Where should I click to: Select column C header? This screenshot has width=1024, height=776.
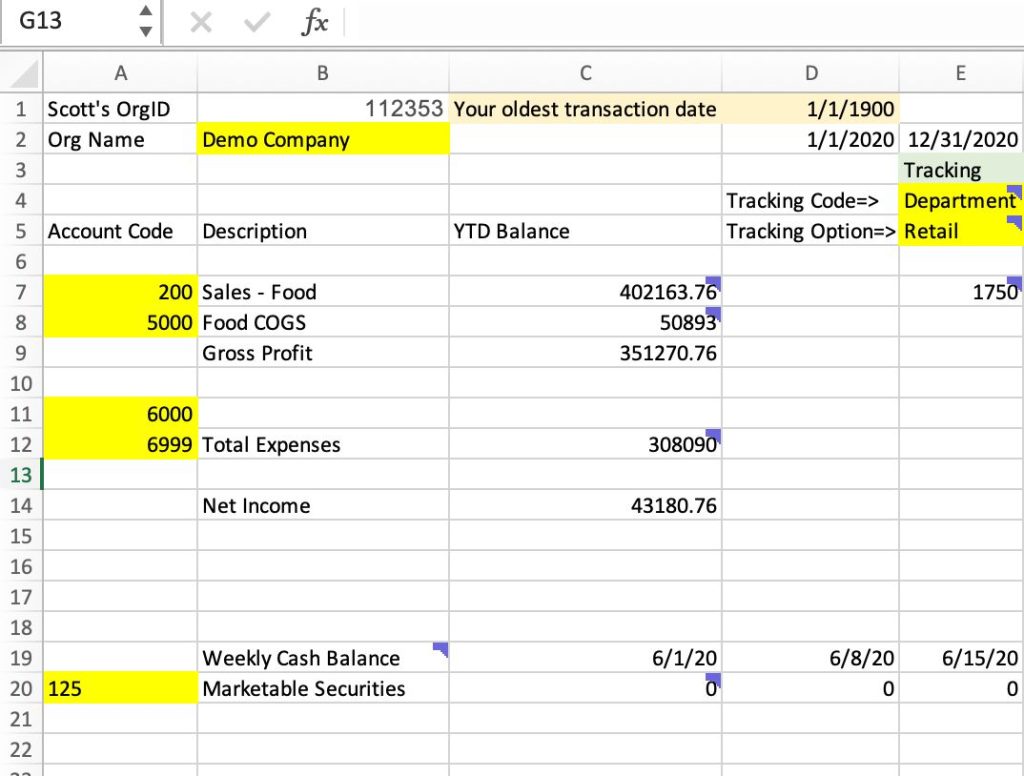click(x=585, y=72)
